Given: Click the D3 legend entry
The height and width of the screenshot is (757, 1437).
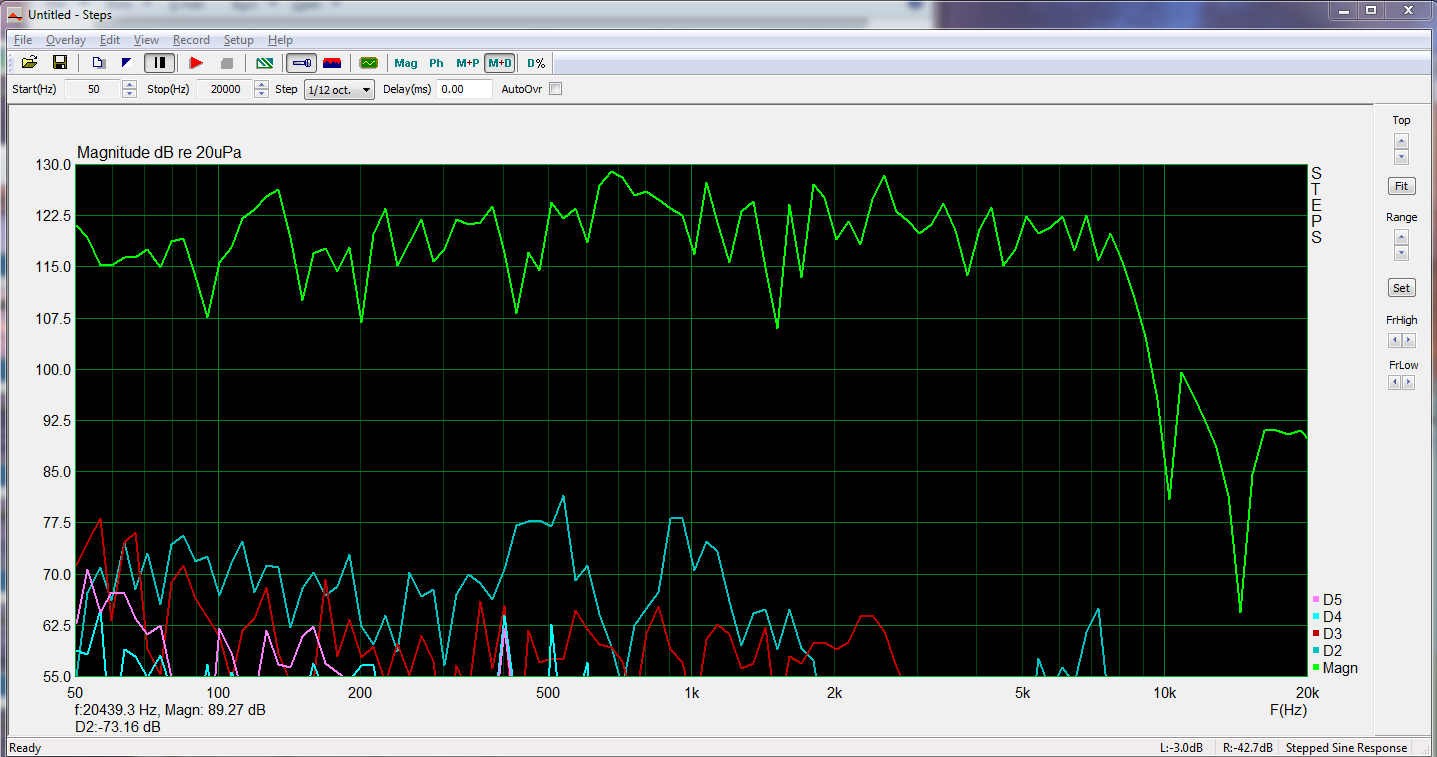Looking at the screenshot, I should [x=1327, y=634].
